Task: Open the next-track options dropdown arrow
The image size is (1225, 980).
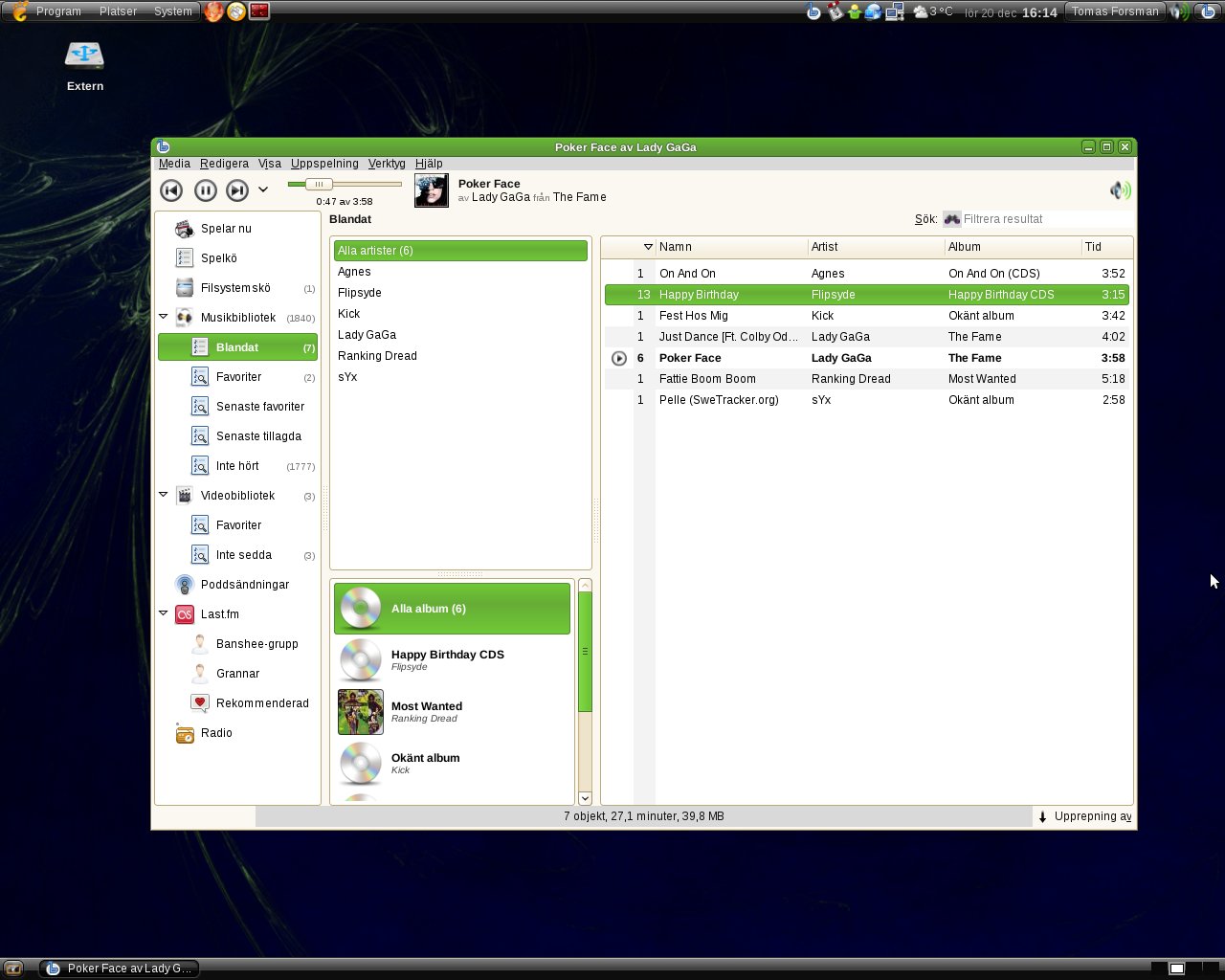Action: pos(263,190)
